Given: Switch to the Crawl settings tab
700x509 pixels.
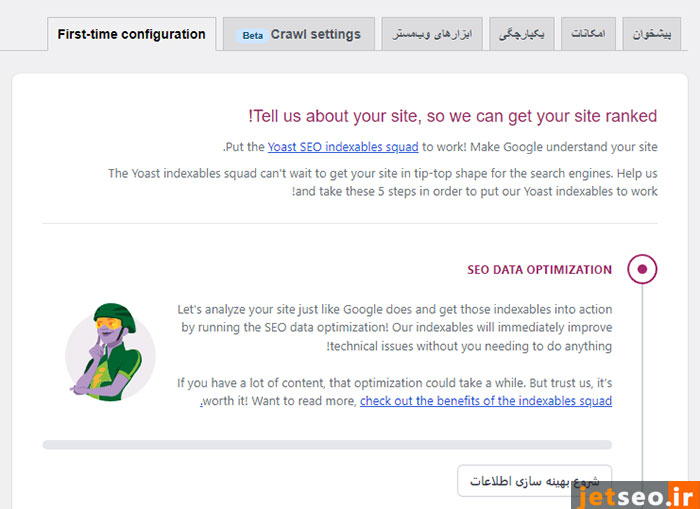Looking at the screenshot, I should tap(299, 34).
